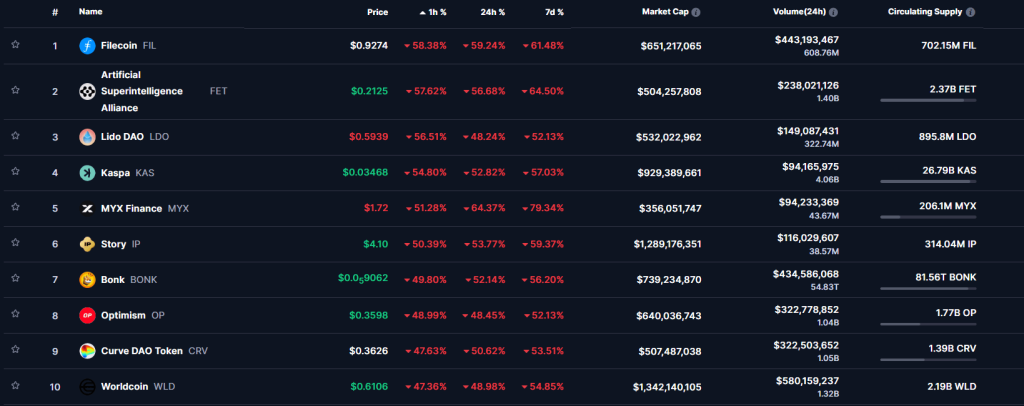Open the Bonk BONK coin page
The height and width of the screenshot is (406, 1024).
tap(129, 280)
